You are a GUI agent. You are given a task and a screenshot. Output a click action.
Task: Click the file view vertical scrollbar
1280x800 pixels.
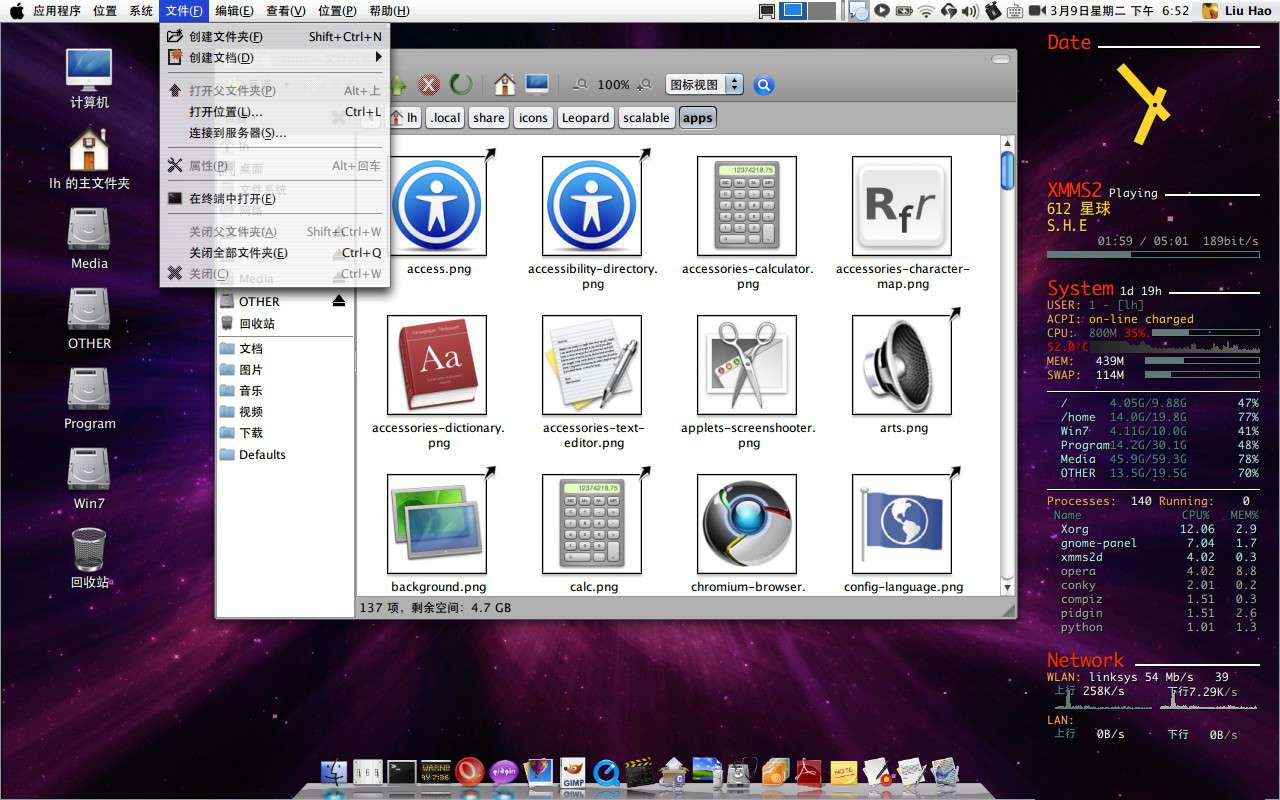[1007, 366]
